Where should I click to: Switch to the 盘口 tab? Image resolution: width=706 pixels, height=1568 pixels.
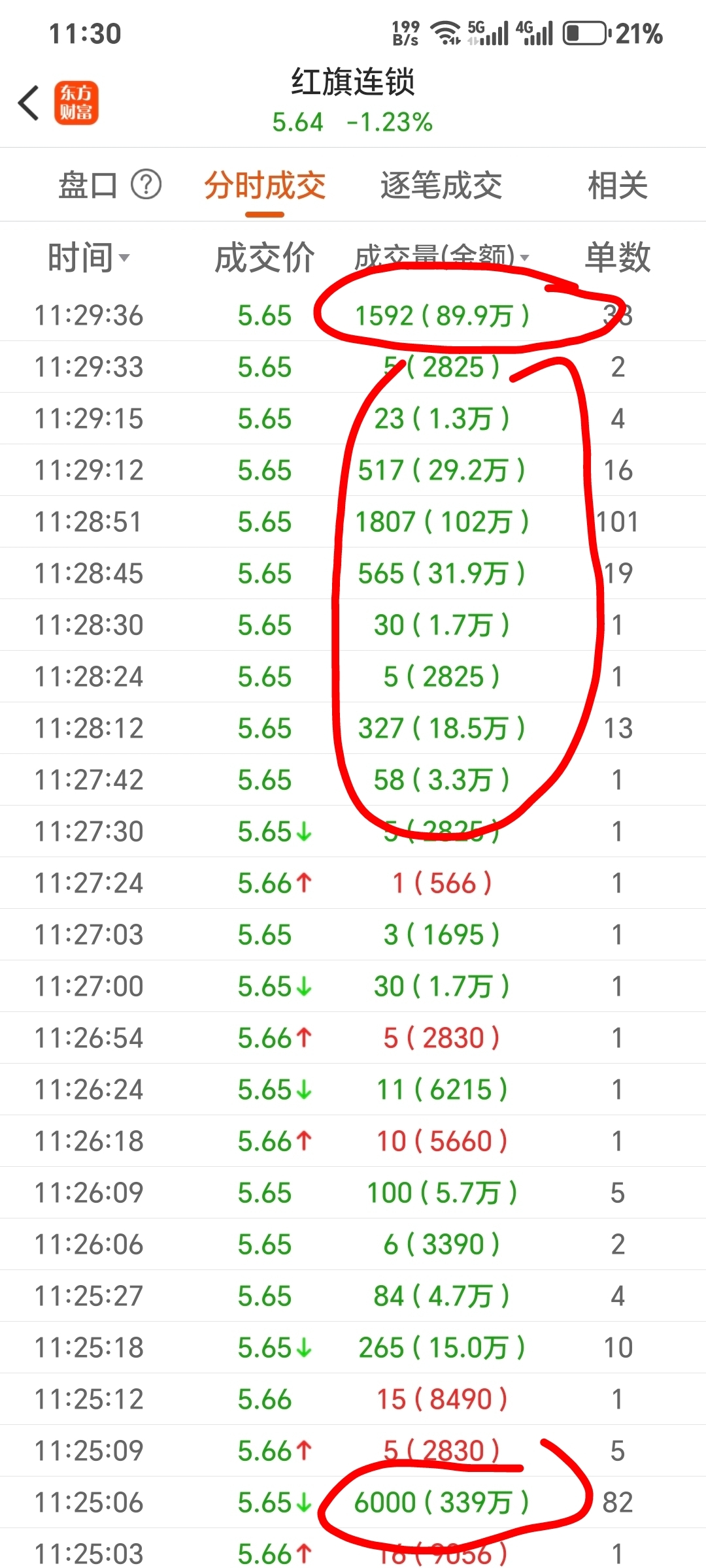tap(88, 185)
